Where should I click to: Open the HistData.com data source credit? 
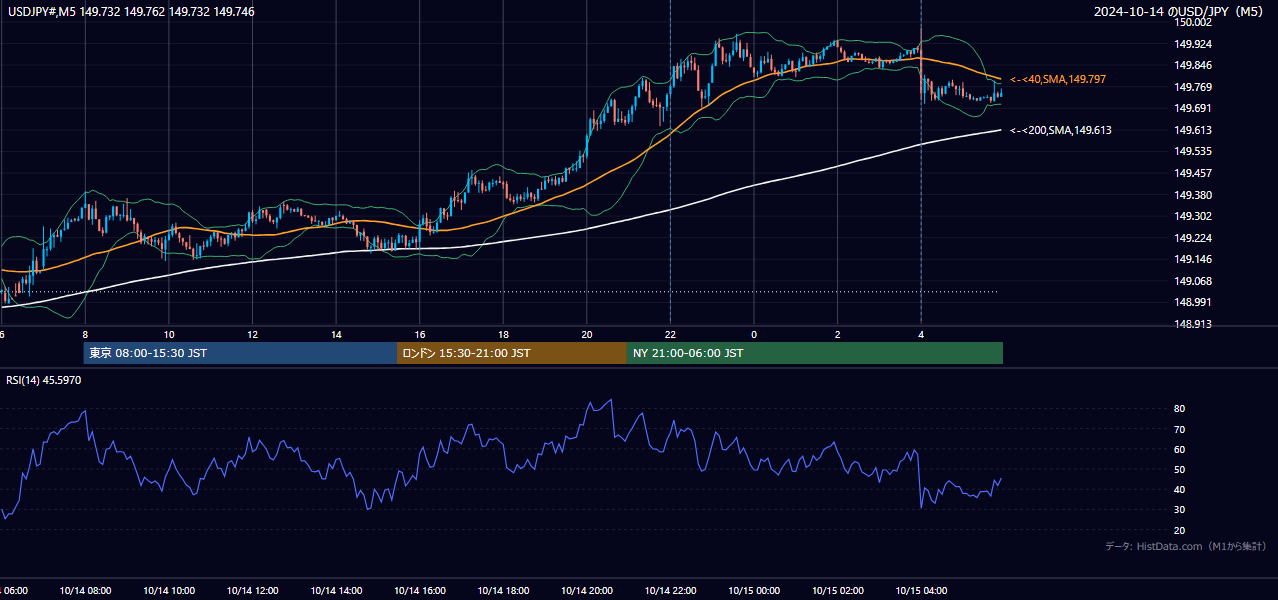(x=1186, y=546)
